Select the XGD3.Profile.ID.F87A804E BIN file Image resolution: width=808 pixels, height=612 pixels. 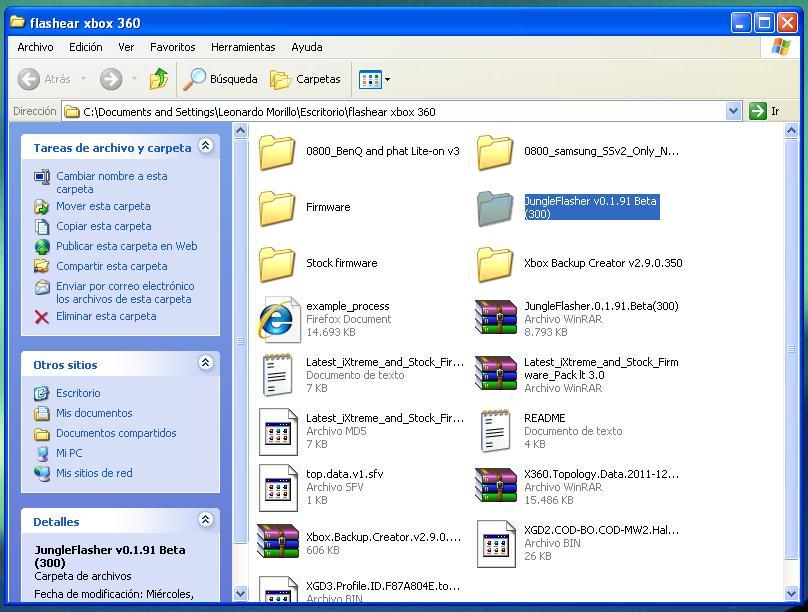click(359, 590)
